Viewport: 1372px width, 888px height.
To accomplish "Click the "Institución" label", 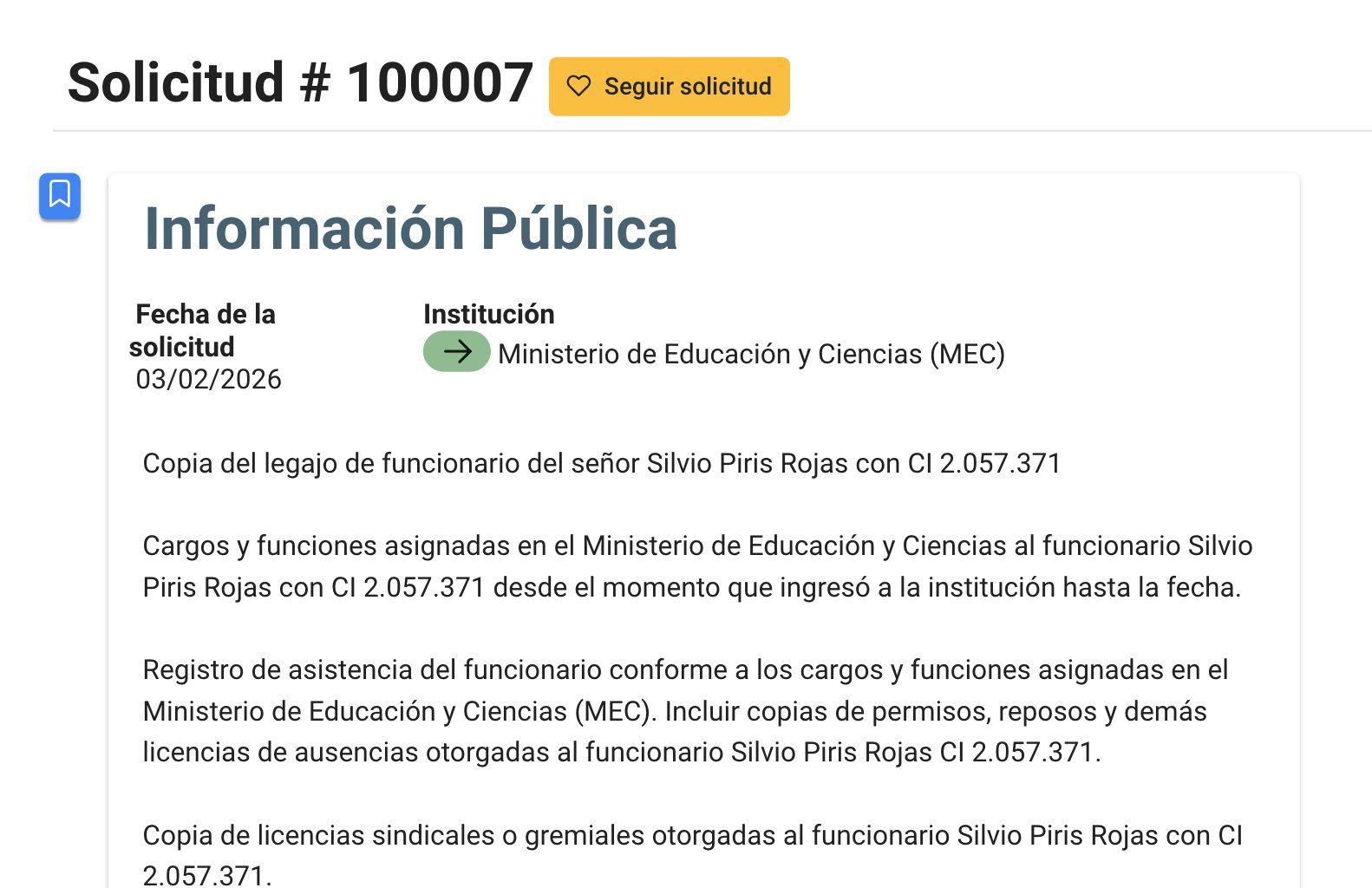I will [488, 314].
